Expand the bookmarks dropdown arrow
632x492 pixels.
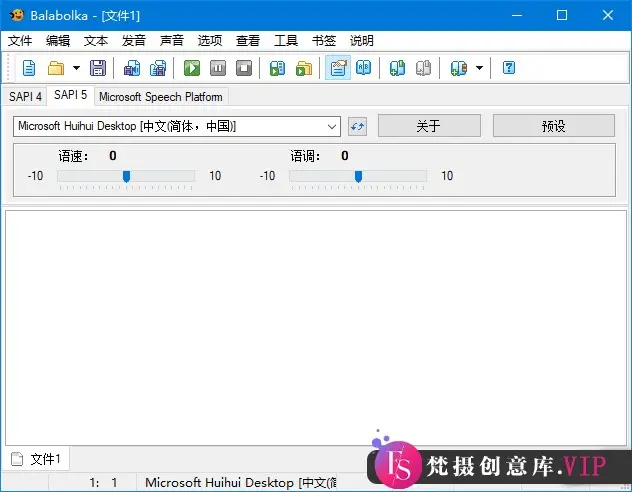coord(479,68)
